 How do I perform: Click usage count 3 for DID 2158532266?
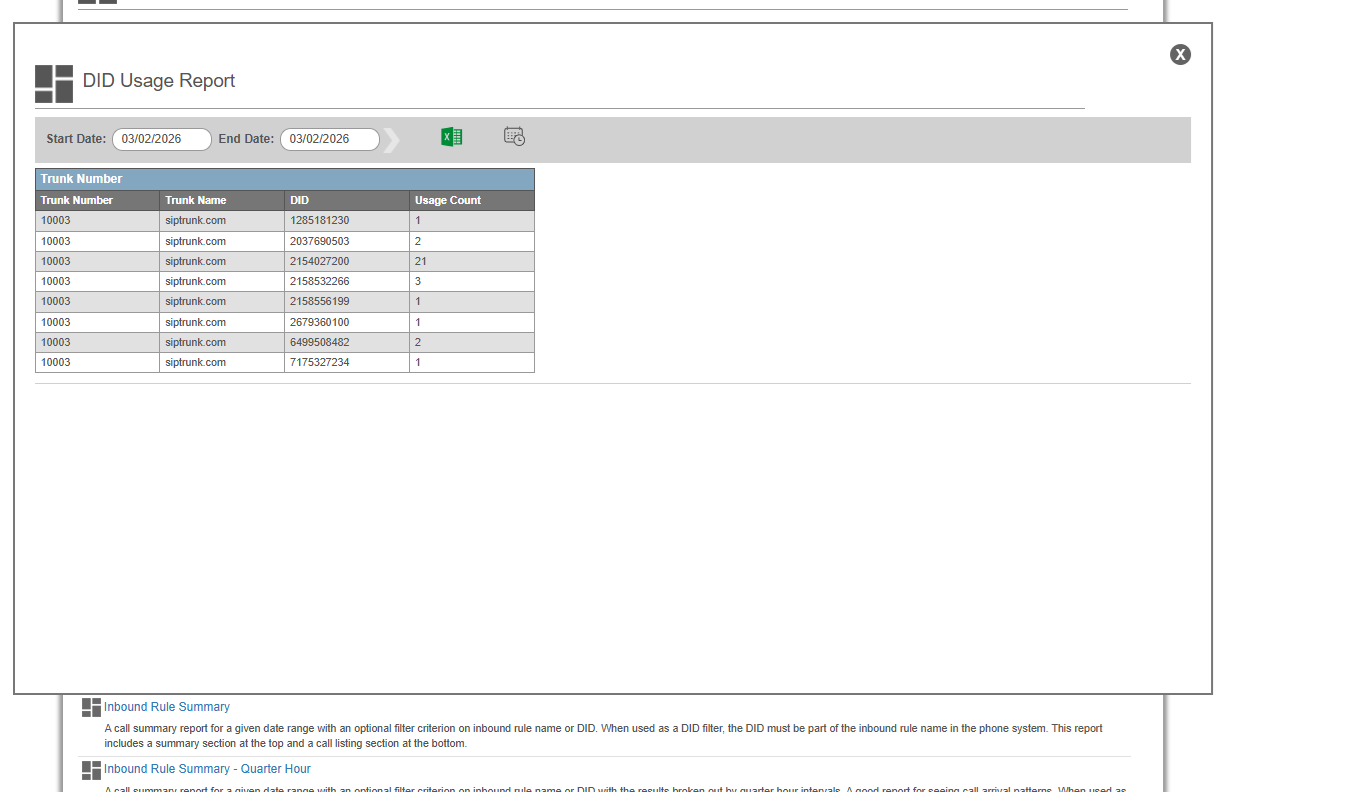418,282
